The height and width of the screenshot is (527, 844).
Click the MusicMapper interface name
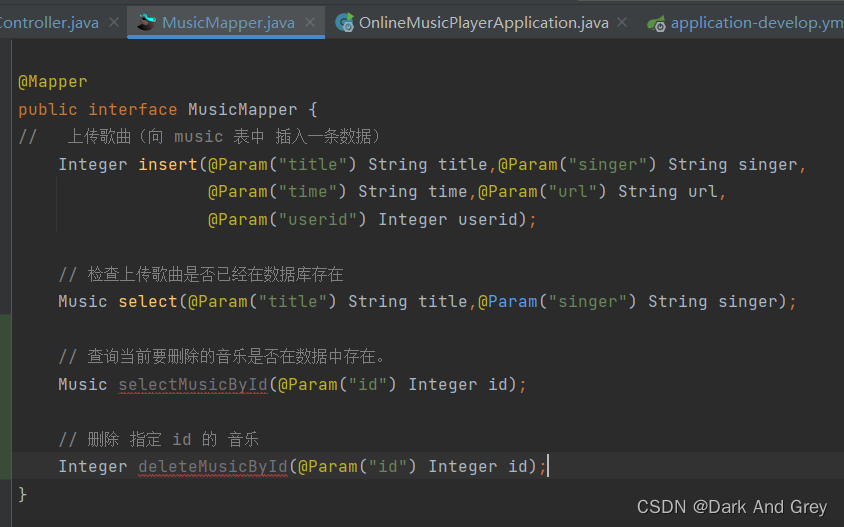[242, 109]
